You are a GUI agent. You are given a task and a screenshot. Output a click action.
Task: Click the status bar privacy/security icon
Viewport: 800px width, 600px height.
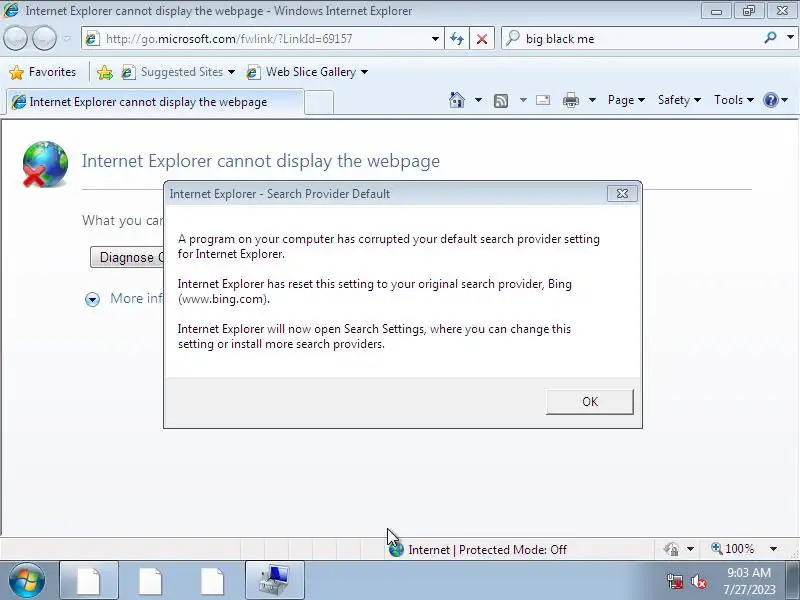pos(671,549)
